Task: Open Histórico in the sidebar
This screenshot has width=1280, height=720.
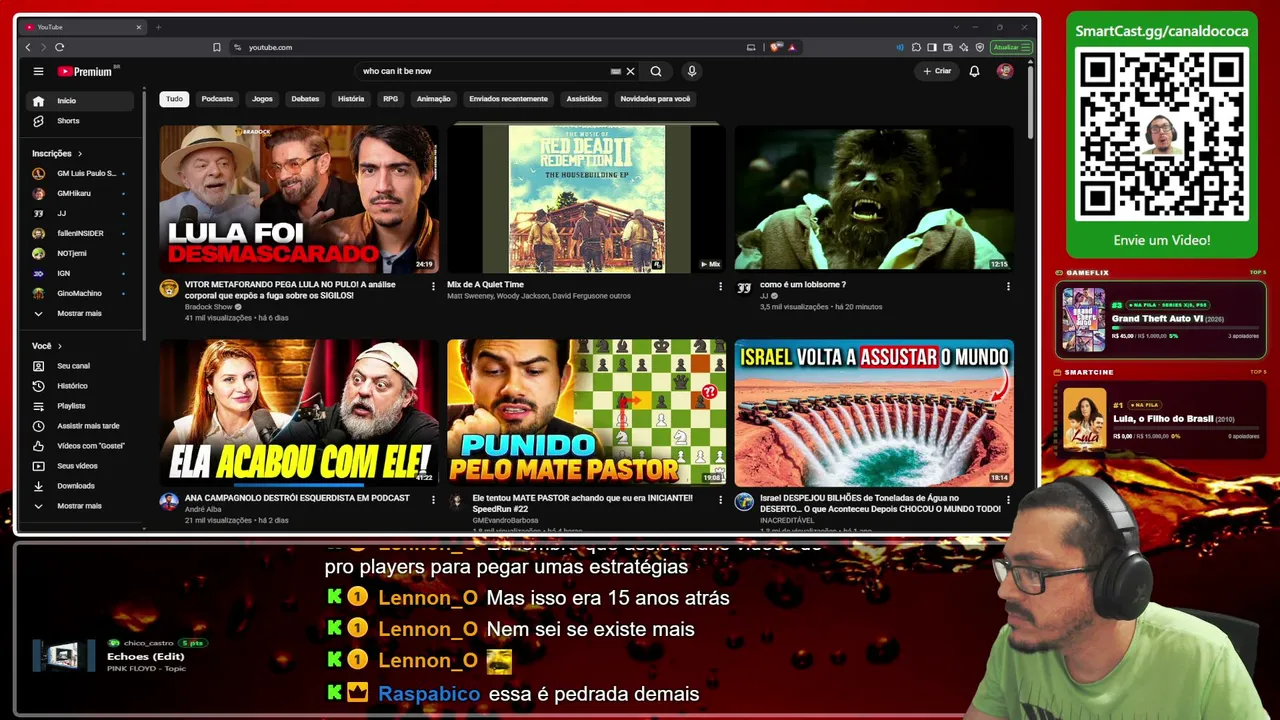Action: pos(80,386)
